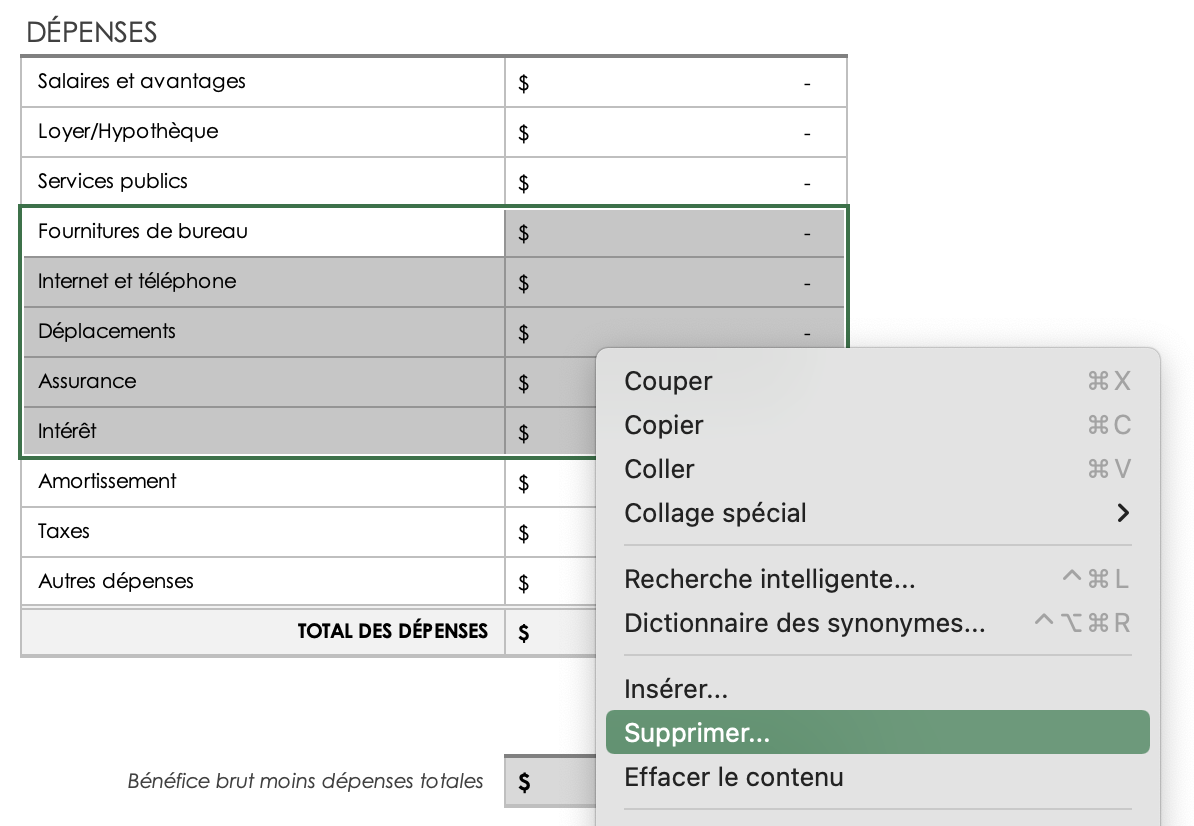Screen dimensions: 1194x826
Task: Open the Collage spécial submenu
Action: (714, 513)
